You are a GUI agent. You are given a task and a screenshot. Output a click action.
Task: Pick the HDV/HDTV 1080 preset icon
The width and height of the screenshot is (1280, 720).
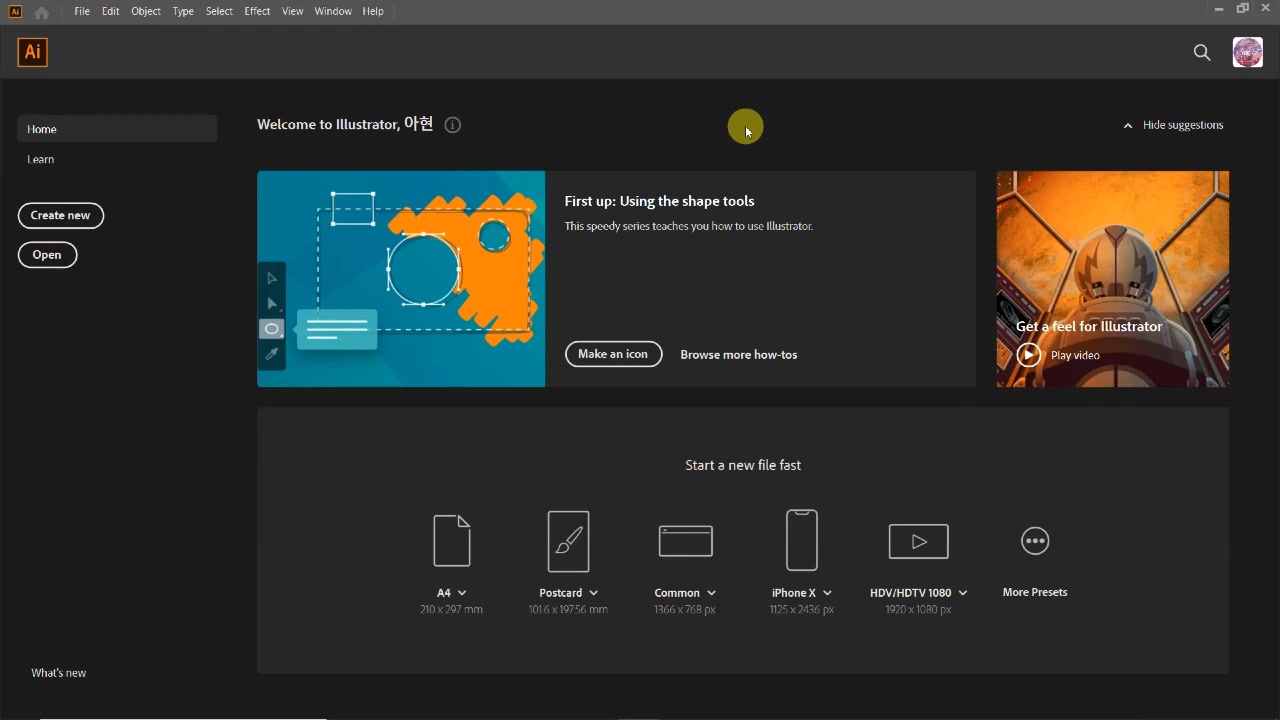[x=918, y=541]
